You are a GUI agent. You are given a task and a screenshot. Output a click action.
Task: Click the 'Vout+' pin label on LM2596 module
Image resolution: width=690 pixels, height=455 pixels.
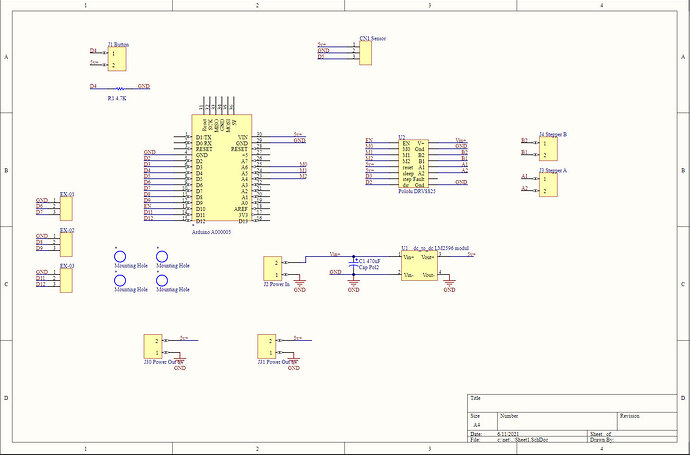point(428,257)
